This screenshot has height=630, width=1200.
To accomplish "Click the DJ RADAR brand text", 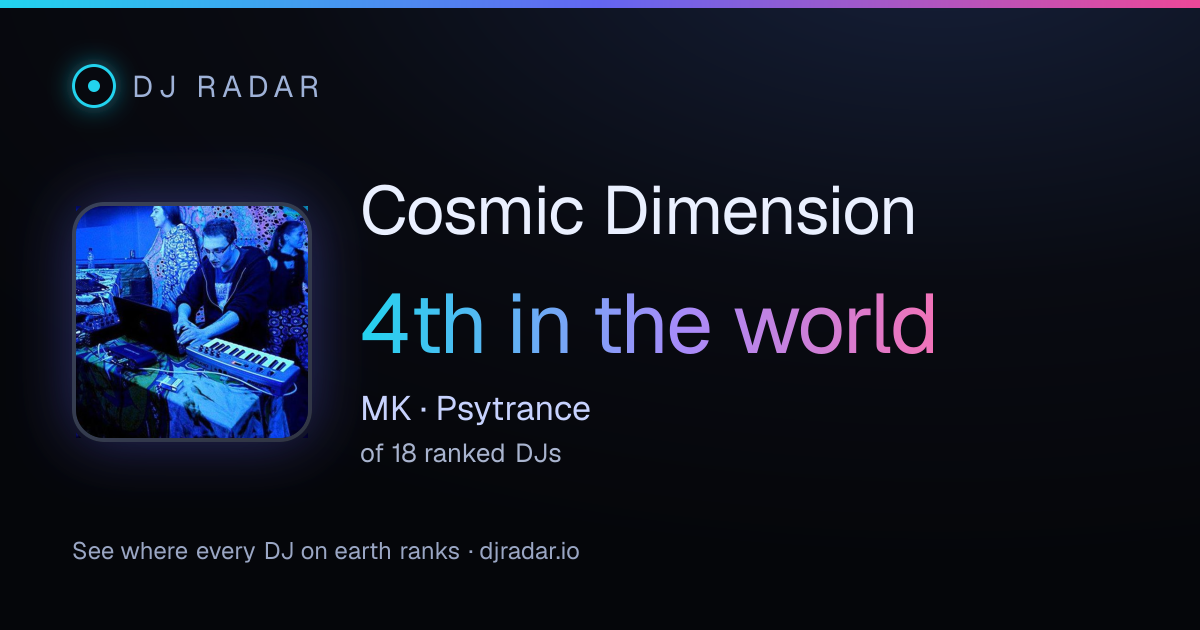I will [x=227, y=87].
